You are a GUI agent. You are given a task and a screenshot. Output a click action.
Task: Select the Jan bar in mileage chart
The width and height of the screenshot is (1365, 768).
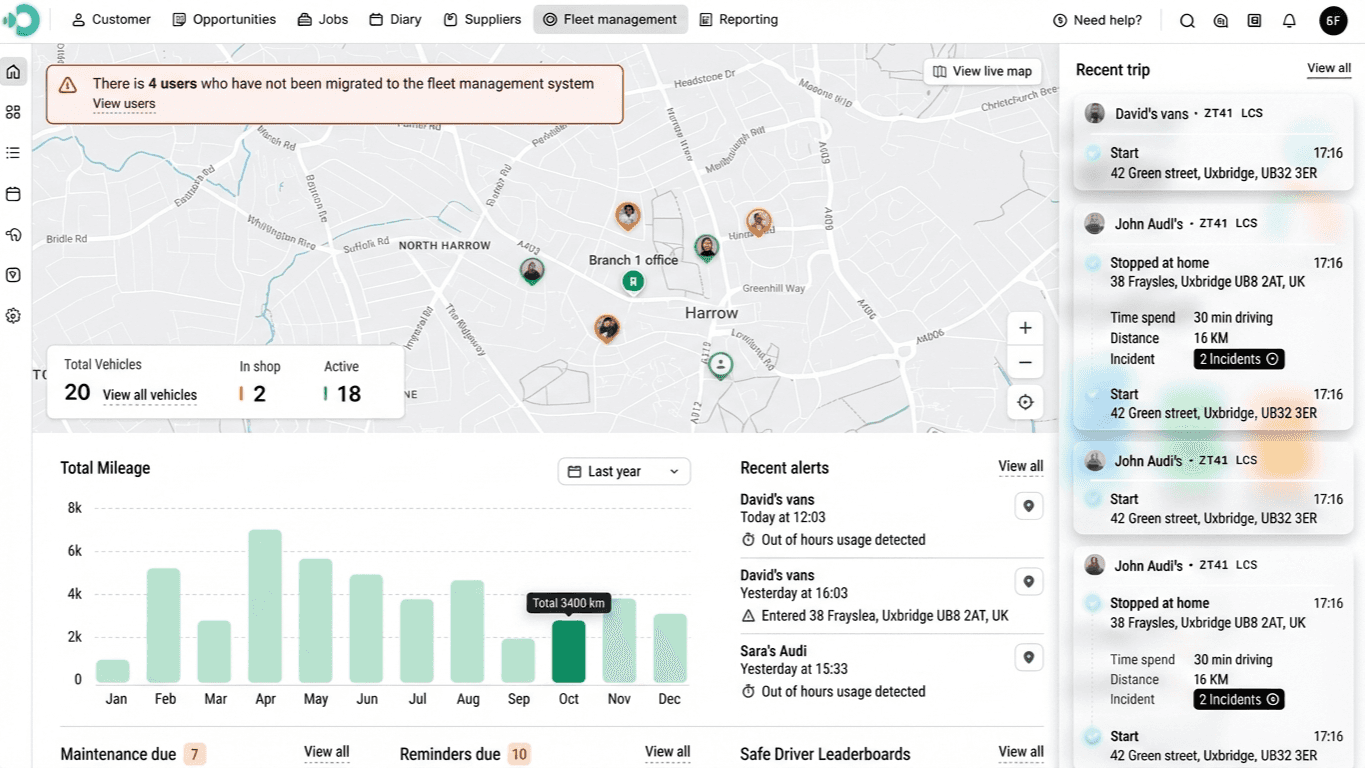(x=113, y=671)
